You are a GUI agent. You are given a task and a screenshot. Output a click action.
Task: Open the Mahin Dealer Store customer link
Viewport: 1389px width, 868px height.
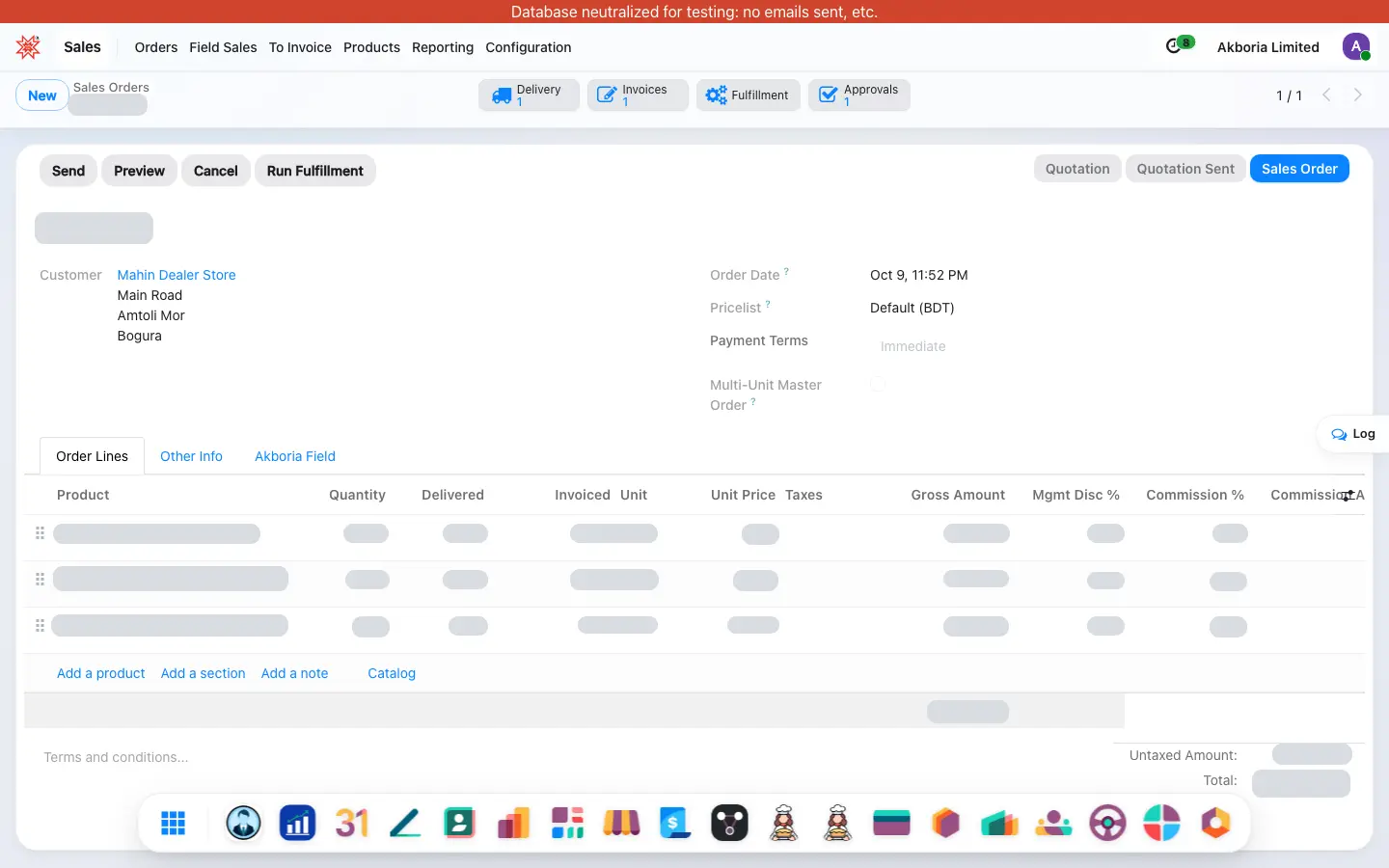click(x=177, y=275)
